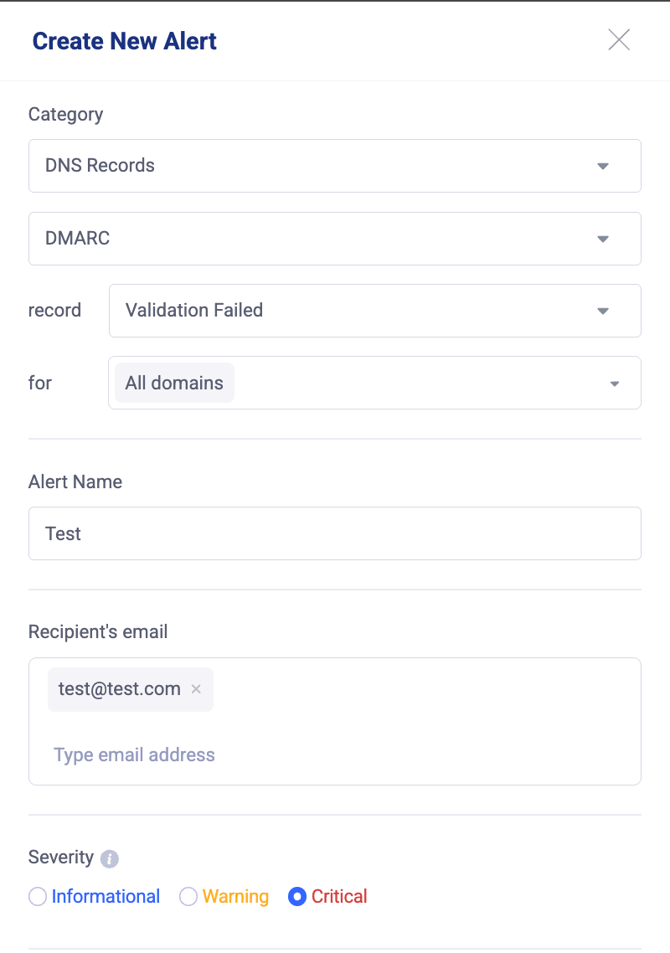Click the Critical severity label
Image resolution: width=670 pixels, height=953 pixels.
click(339, 896)
